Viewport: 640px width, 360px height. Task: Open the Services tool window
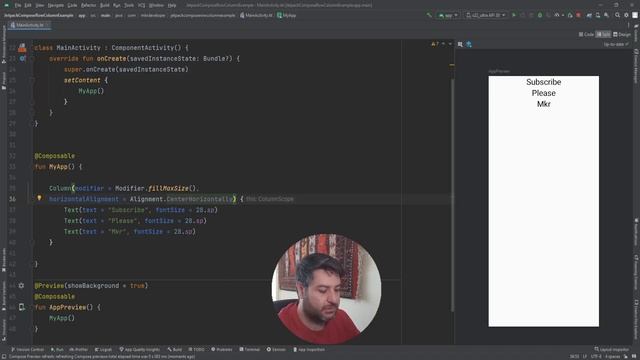coord(276,349)
